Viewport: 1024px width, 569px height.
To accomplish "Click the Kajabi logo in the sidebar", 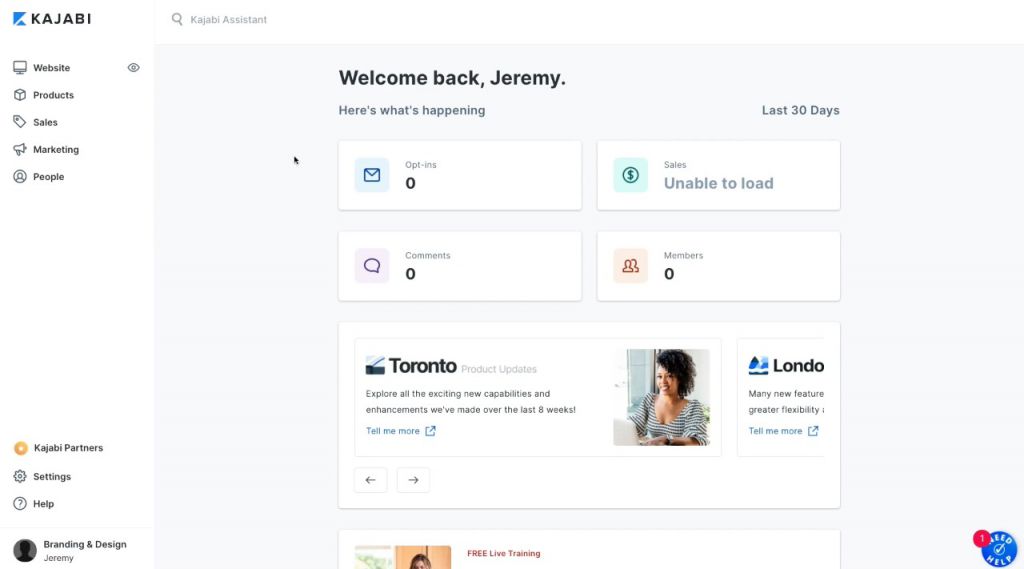I will pos(52,19).
